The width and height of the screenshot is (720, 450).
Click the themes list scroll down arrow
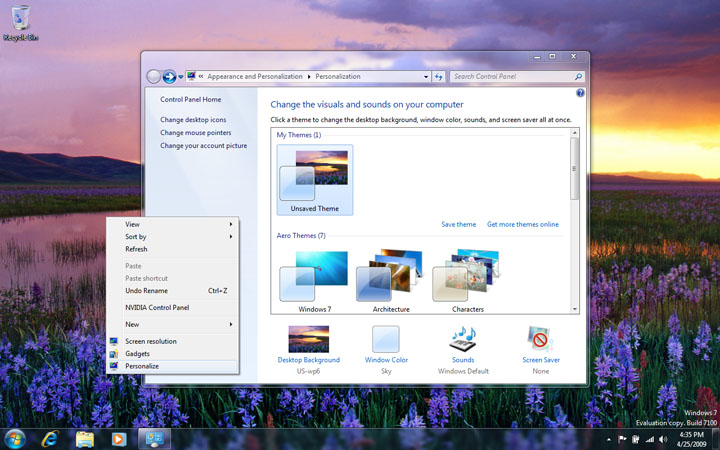click(x=574, y=309)
